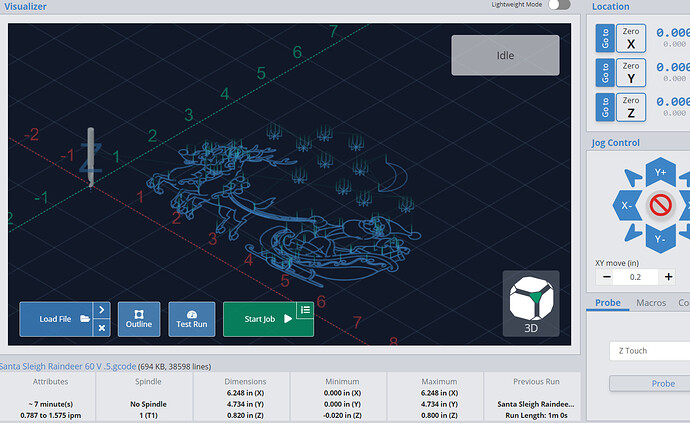690x423 pixels.
Task: Click '1 (T1)' tool text
Action: (x=148, y=415)
